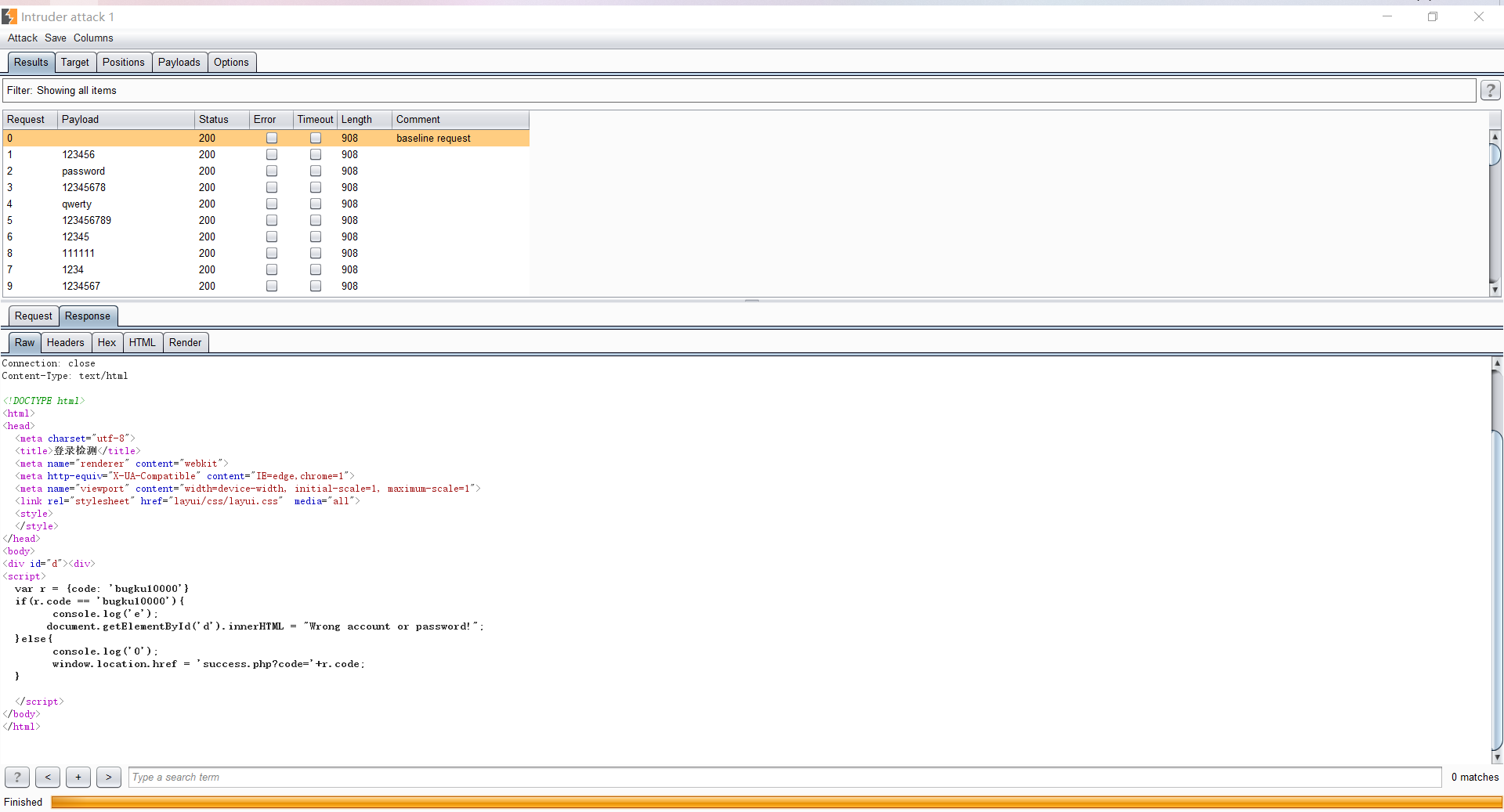
Task: Switch to the Payloads tab
Action: (x=179, y=62)
